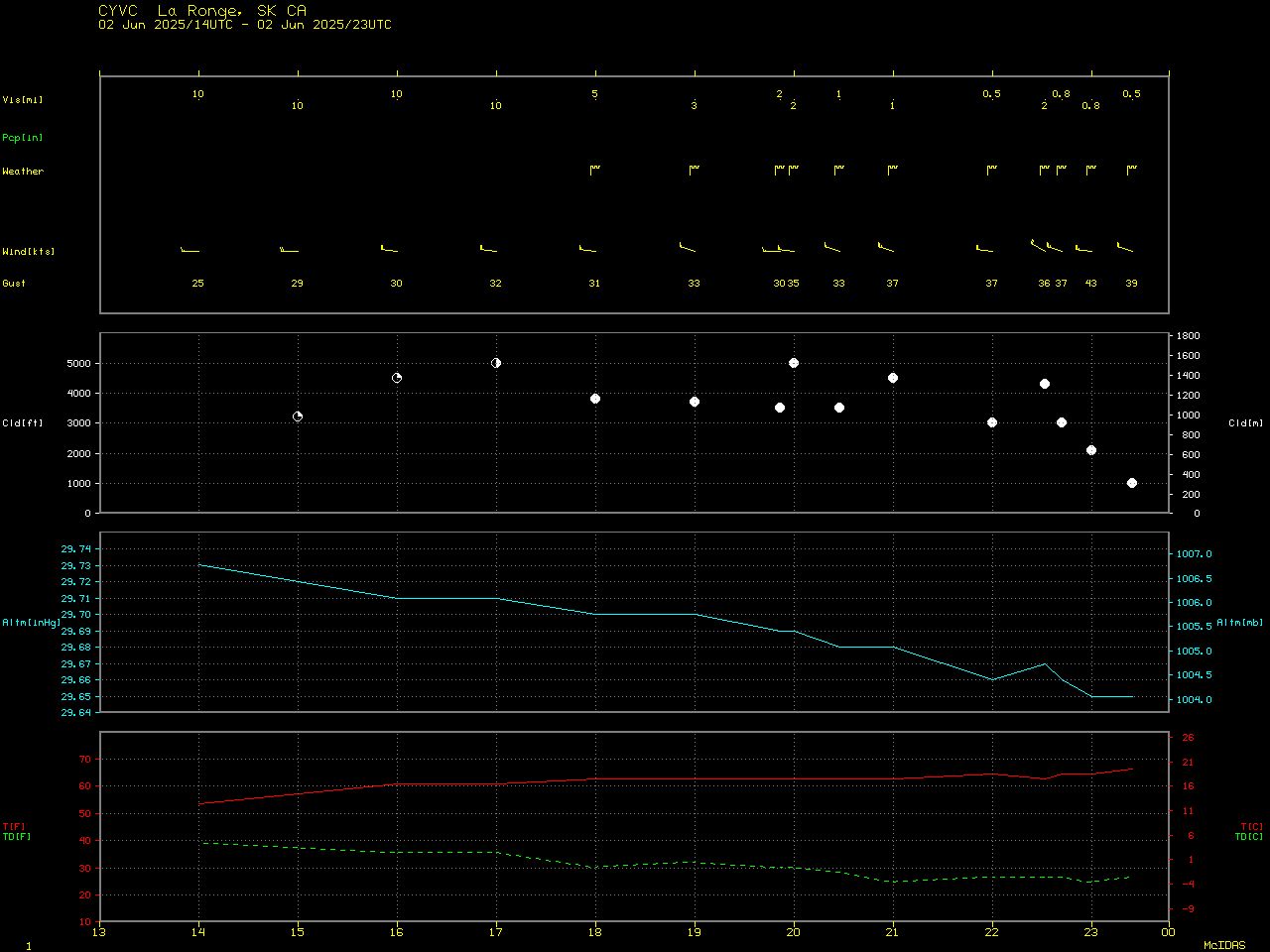Click the 70 tick on Fahrenheit axis
The width and height of the screenshot is (1270, 952).
tap(85, 760)
